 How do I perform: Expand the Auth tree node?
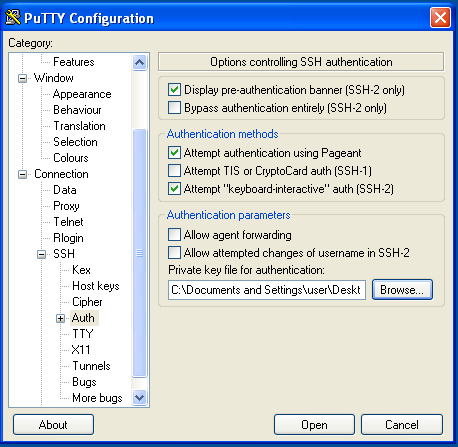[60, 318]
